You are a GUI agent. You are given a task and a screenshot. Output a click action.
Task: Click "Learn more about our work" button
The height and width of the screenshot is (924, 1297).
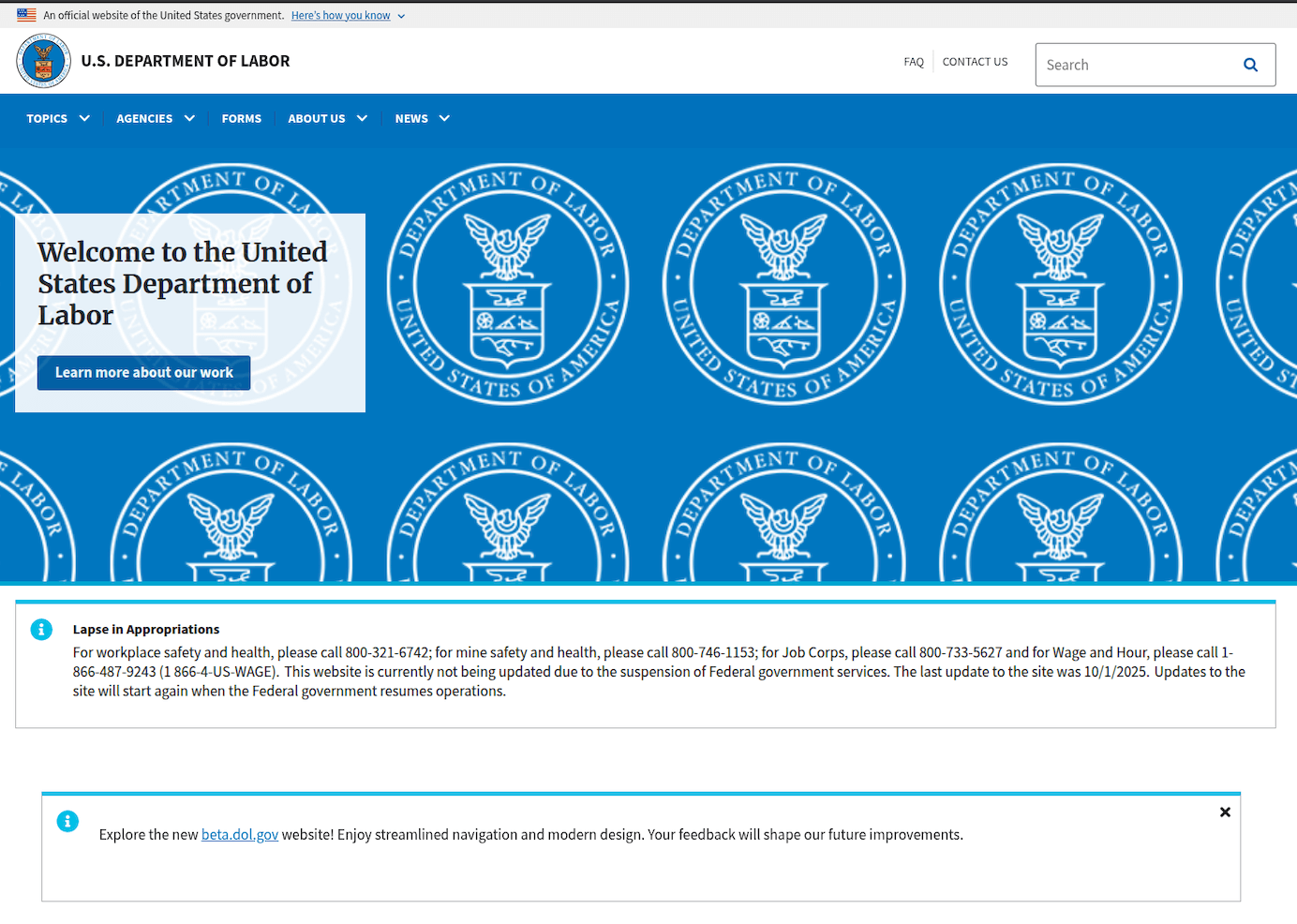click(143, 373)
